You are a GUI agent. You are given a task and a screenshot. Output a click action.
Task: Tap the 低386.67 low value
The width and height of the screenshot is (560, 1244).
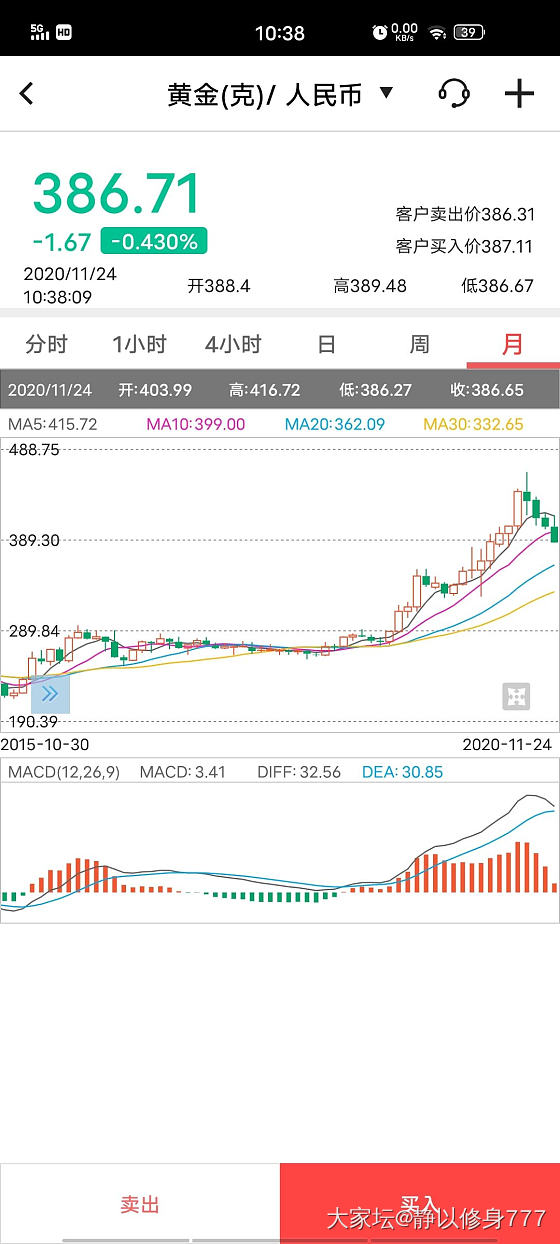[x=497, y=286]
